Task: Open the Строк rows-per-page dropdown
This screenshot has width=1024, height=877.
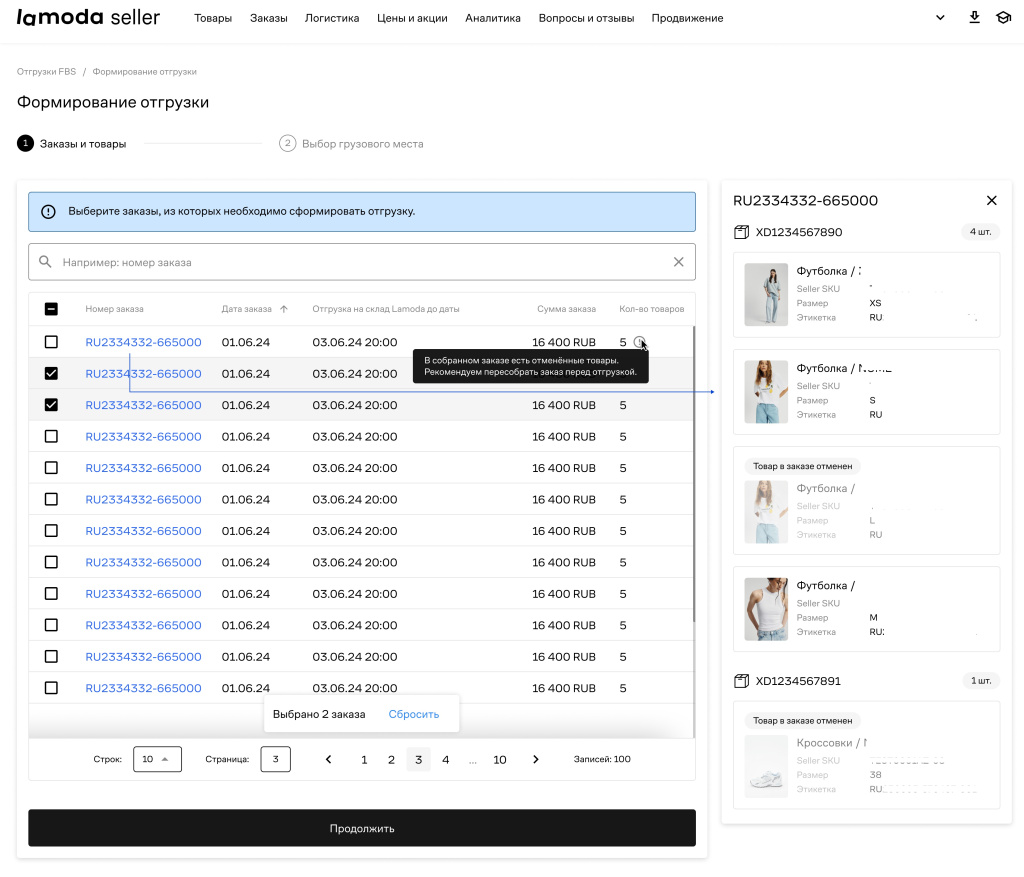Action: coord(156,759)
